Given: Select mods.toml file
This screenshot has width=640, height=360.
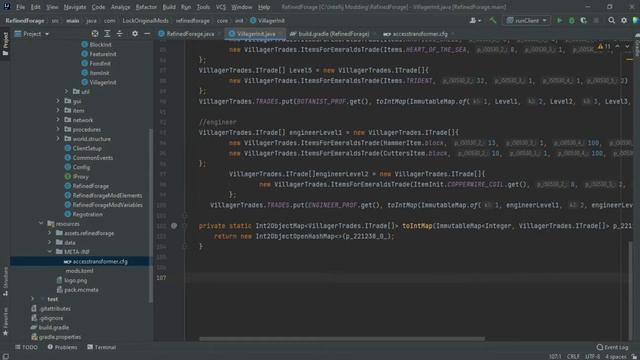Looking at the screenshot, I should pyautogui.click(x=79, y=271).
